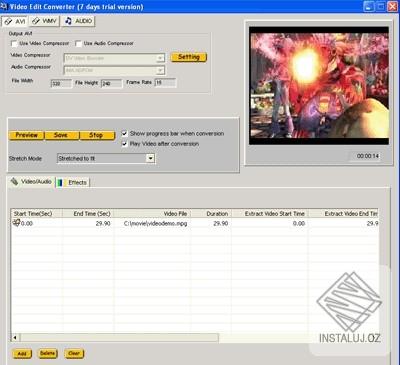The height and width of the screenshot is (365, 400).
Task: Open the Stretch Mode dropdown
Action: (150, 158)
